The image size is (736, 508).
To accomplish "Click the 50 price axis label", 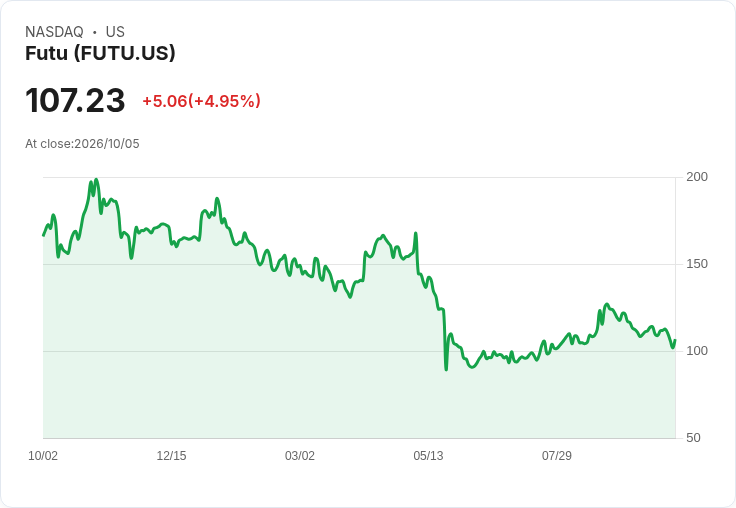I will [693, 438].
